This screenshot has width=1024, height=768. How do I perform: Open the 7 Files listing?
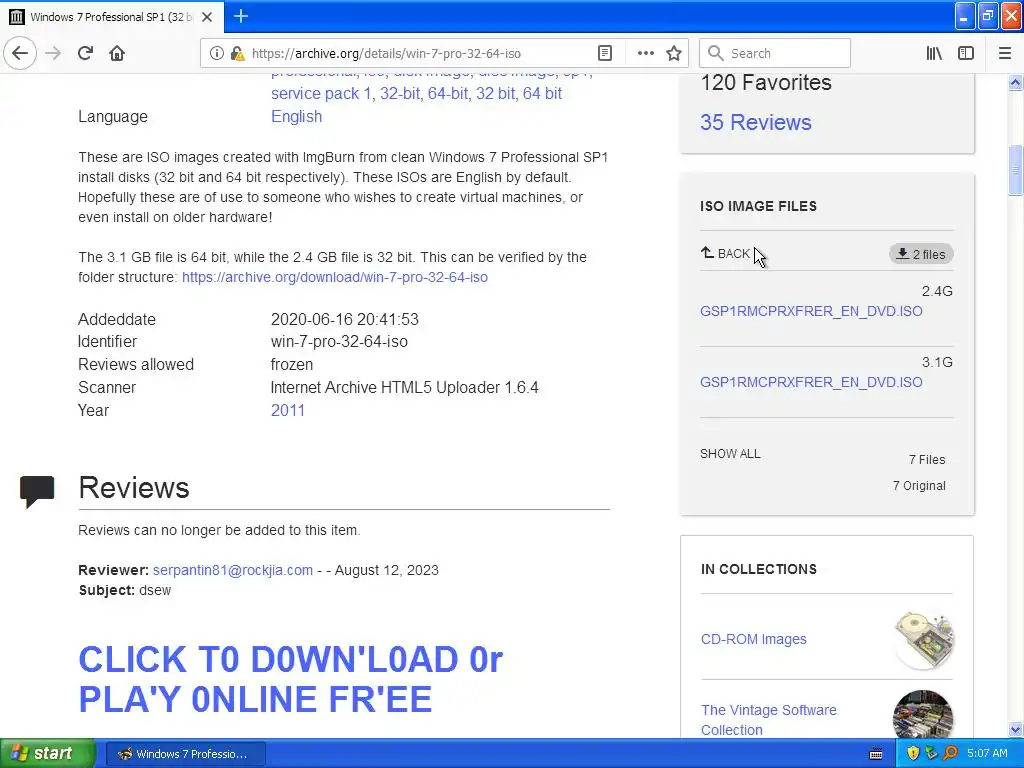927,460
